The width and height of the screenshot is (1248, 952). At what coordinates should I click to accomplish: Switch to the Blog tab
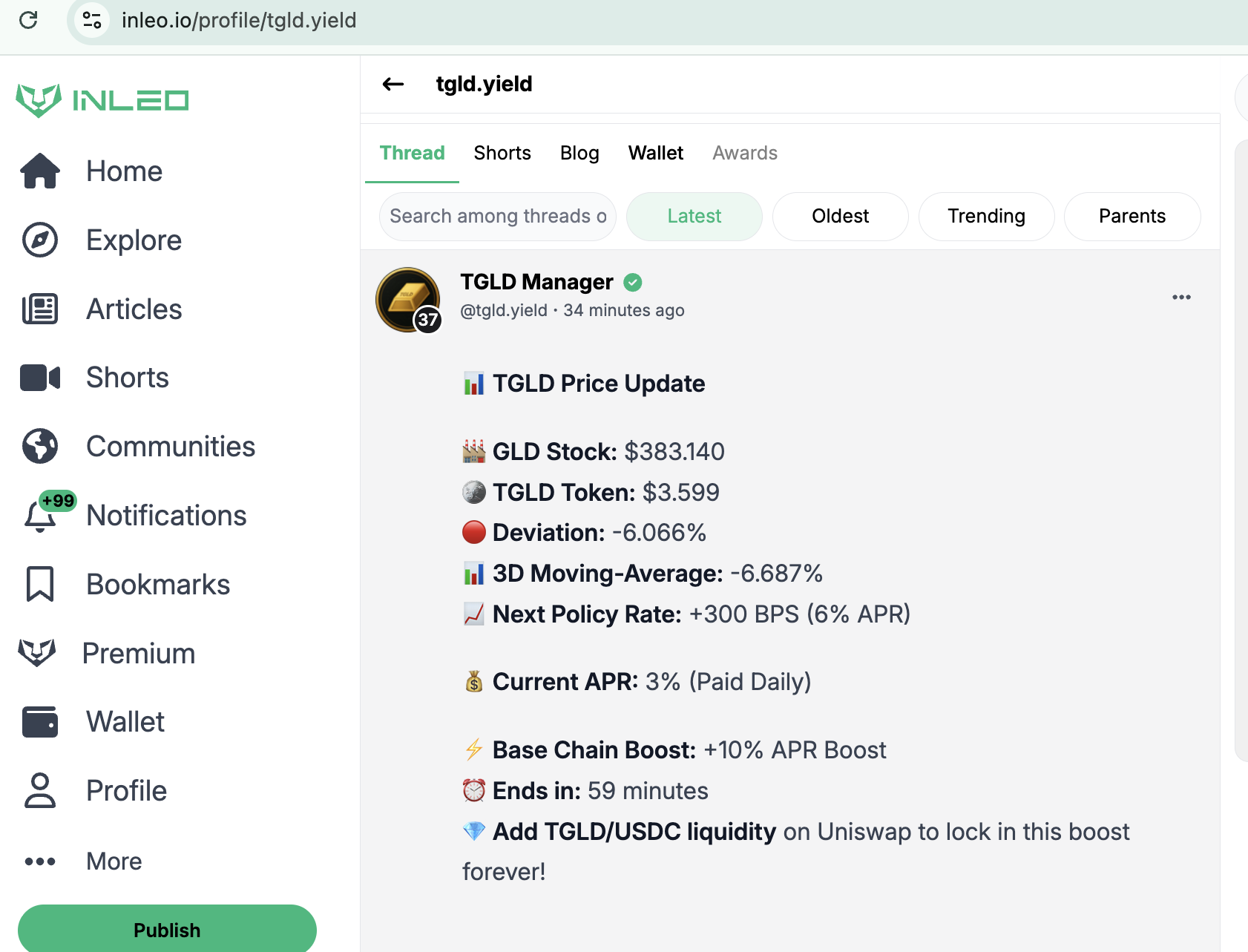point(579,154)
